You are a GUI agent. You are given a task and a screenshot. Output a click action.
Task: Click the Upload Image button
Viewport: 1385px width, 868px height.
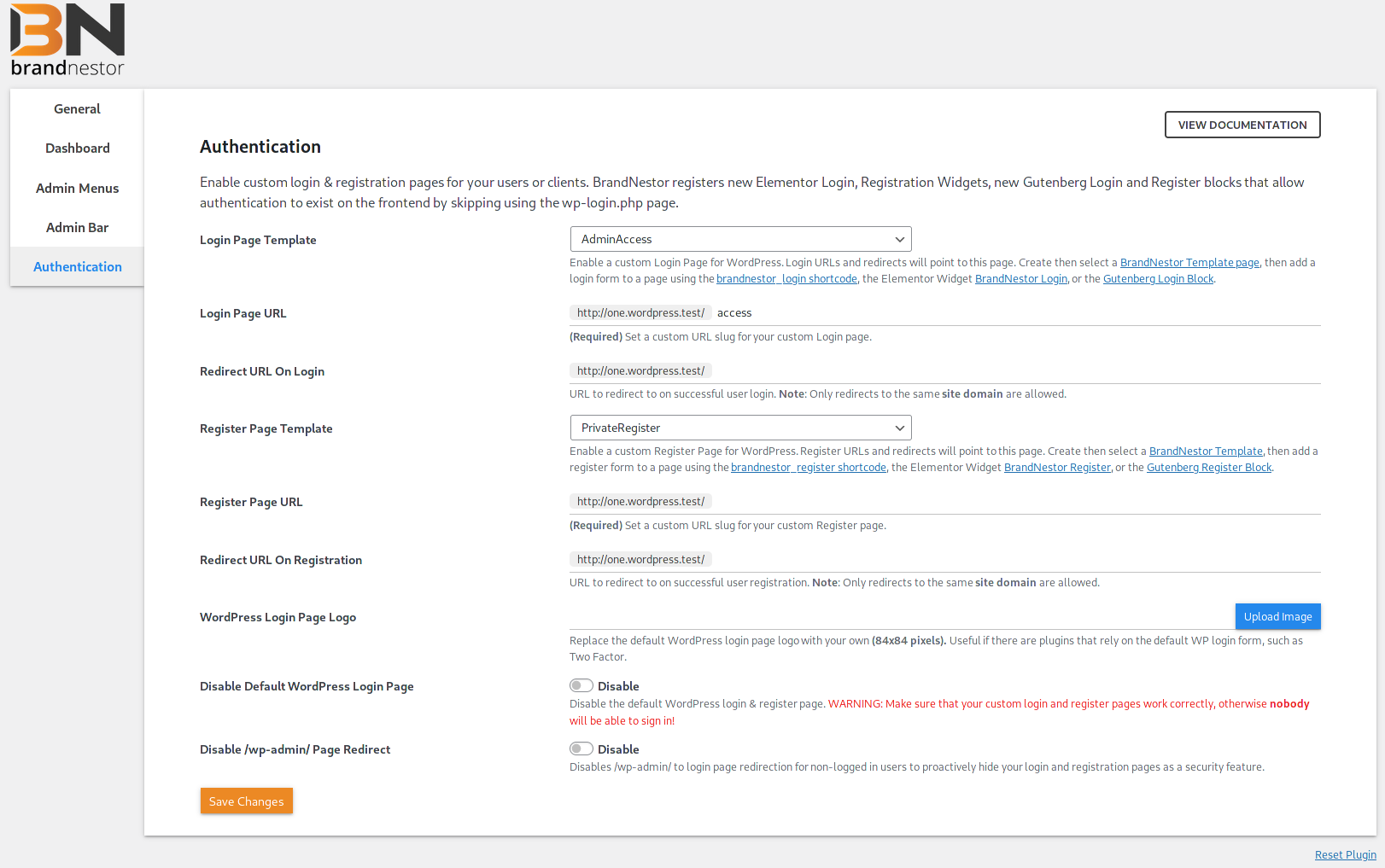tap(1277, 617)
